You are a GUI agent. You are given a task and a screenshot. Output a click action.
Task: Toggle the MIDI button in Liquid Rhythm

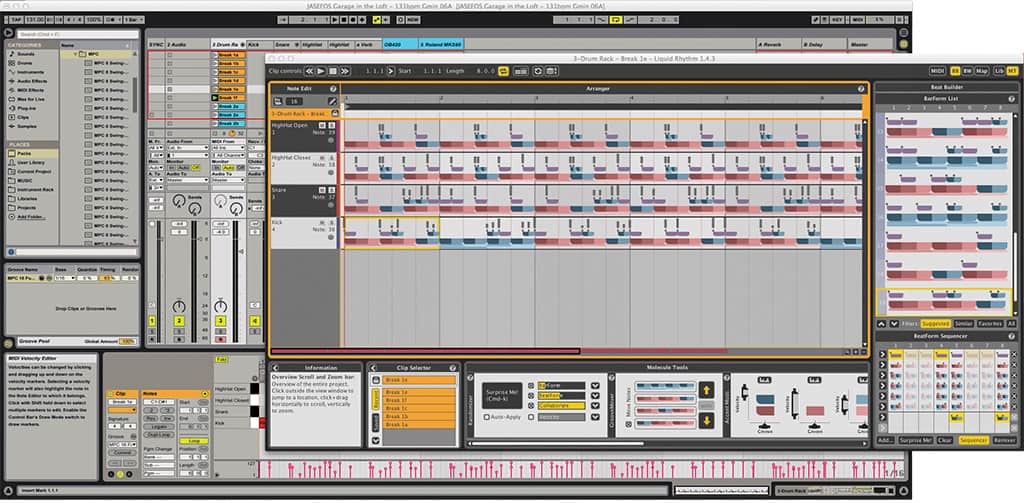pyautogui.click(x=938, y=71)
